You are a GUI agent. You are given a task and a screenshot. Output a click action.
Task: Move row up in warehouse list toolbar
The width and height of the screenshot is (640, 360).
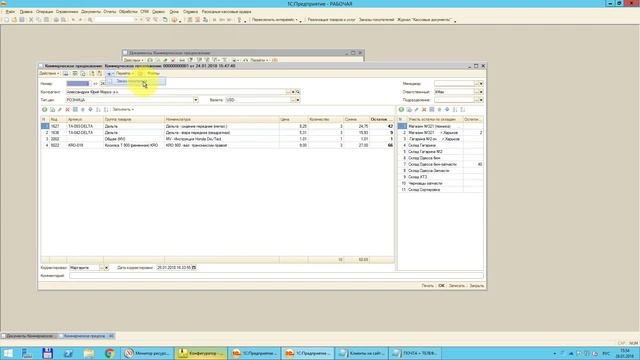coord(440,109)
